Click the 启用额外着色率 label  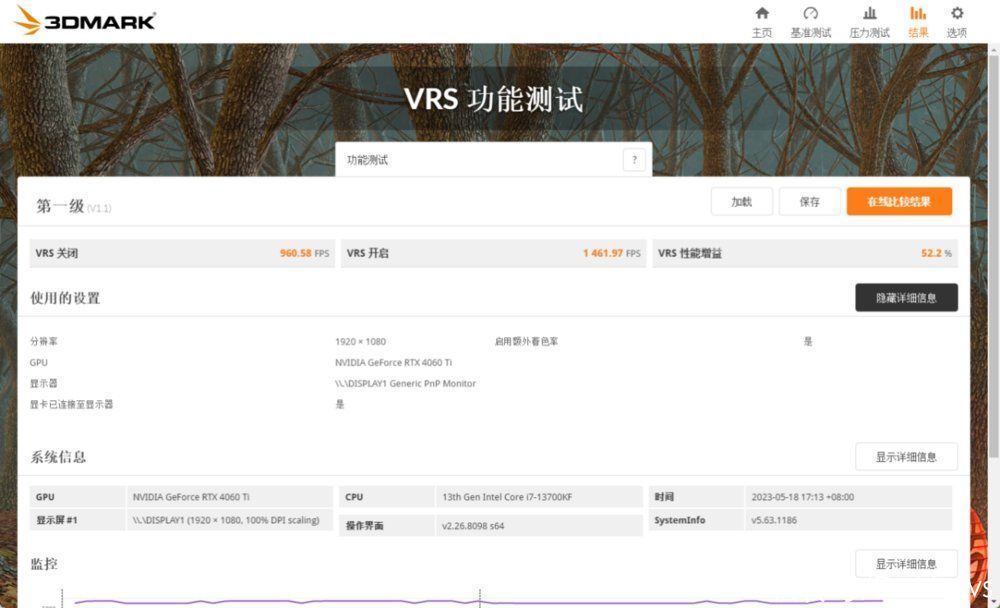pyautogui.click(x=526, y=341)
